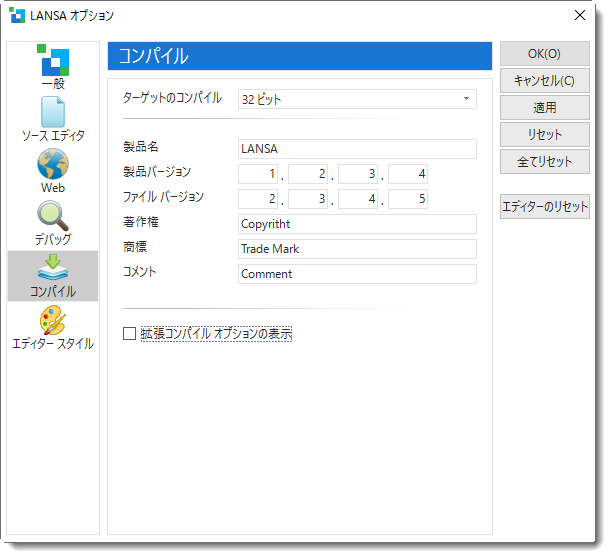Image resolution: width=611 pixels, height=558 pixels.
Task: Open the Web globe settings category
Action: point(53,171)
